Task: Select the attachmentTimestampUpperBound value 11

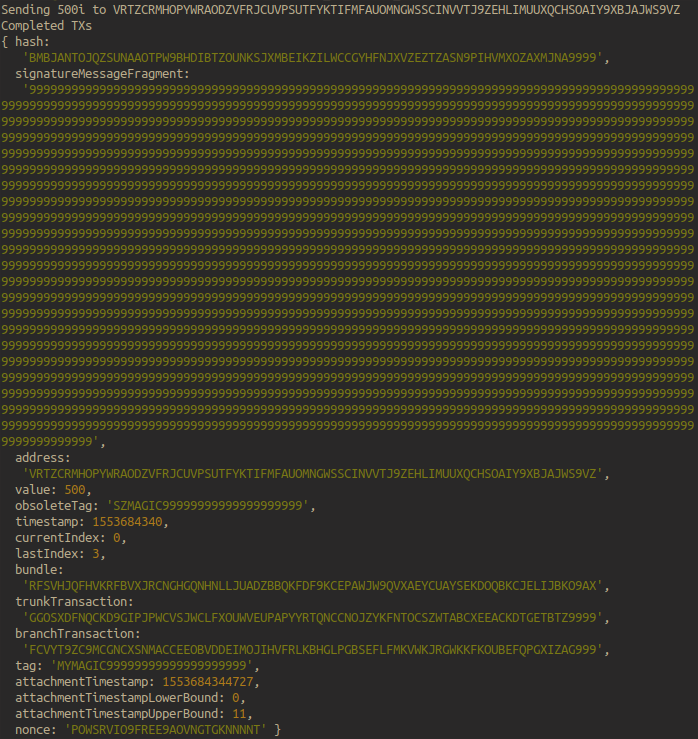Action: (x=239, y=714)
